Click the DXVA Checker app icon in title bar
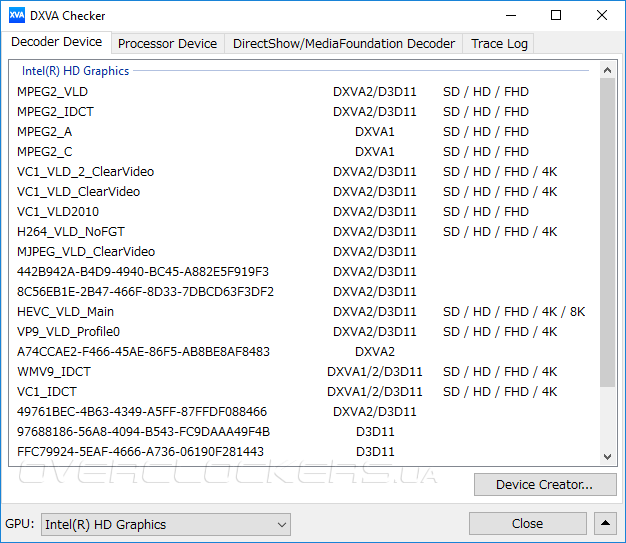The width and height of the screenshot is (626, 543). coord(16,16)
